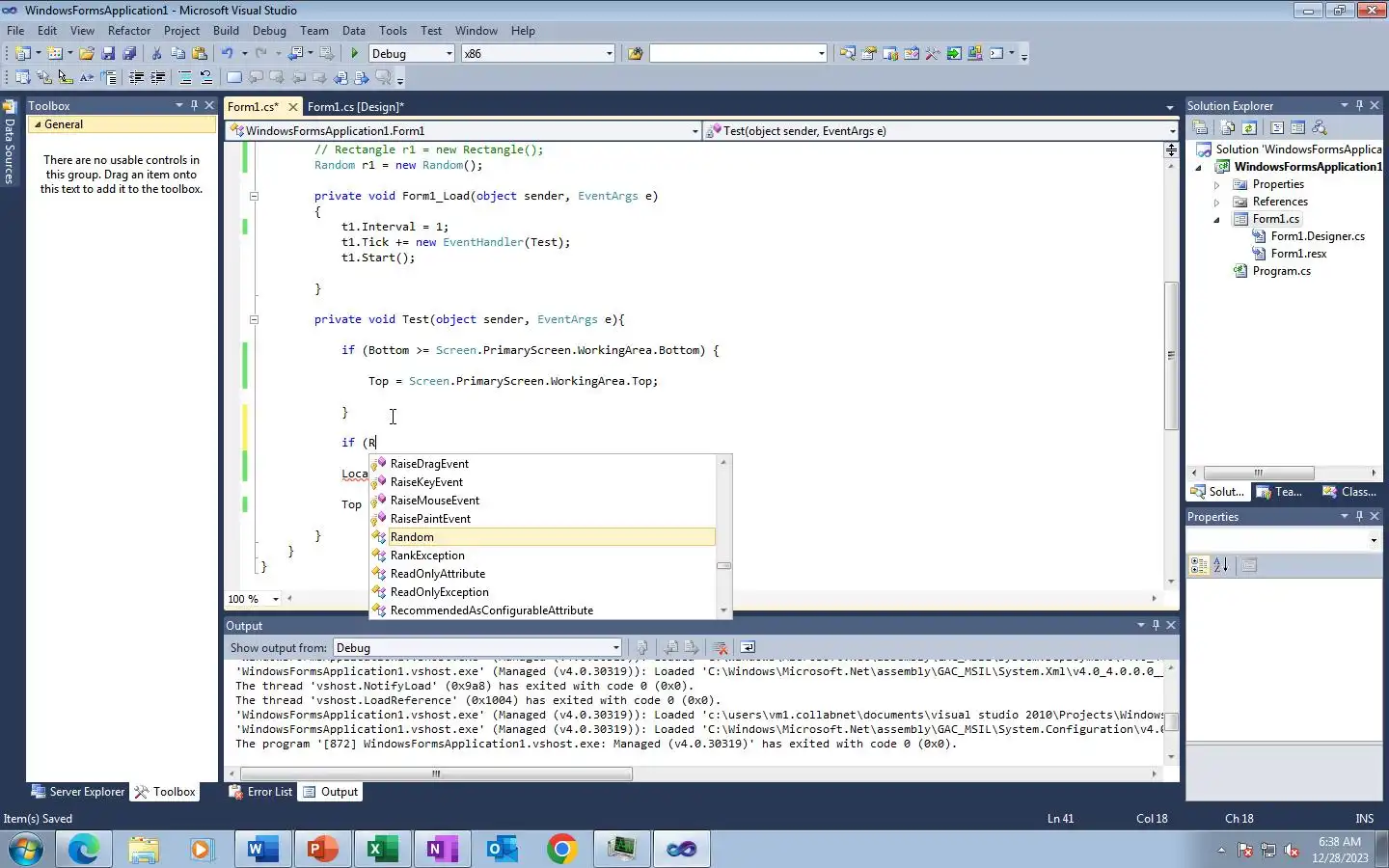Click the Decrease line indent icon

tap(136, 77)
